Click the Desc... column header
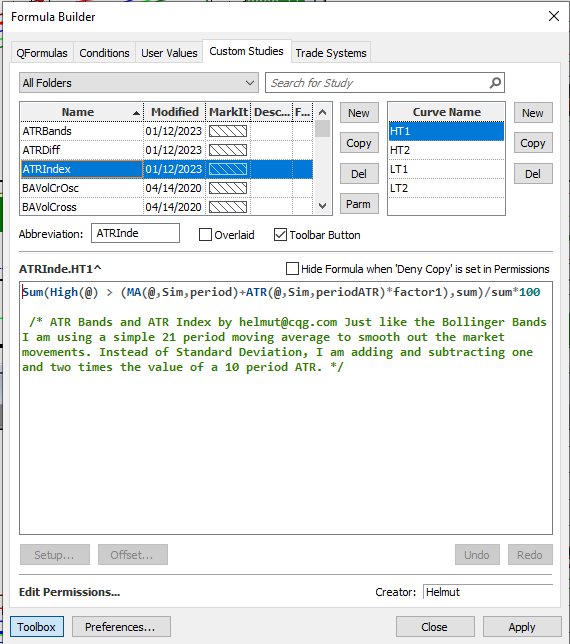This screenshot has width=570, height=644. (x=272, y=112)
